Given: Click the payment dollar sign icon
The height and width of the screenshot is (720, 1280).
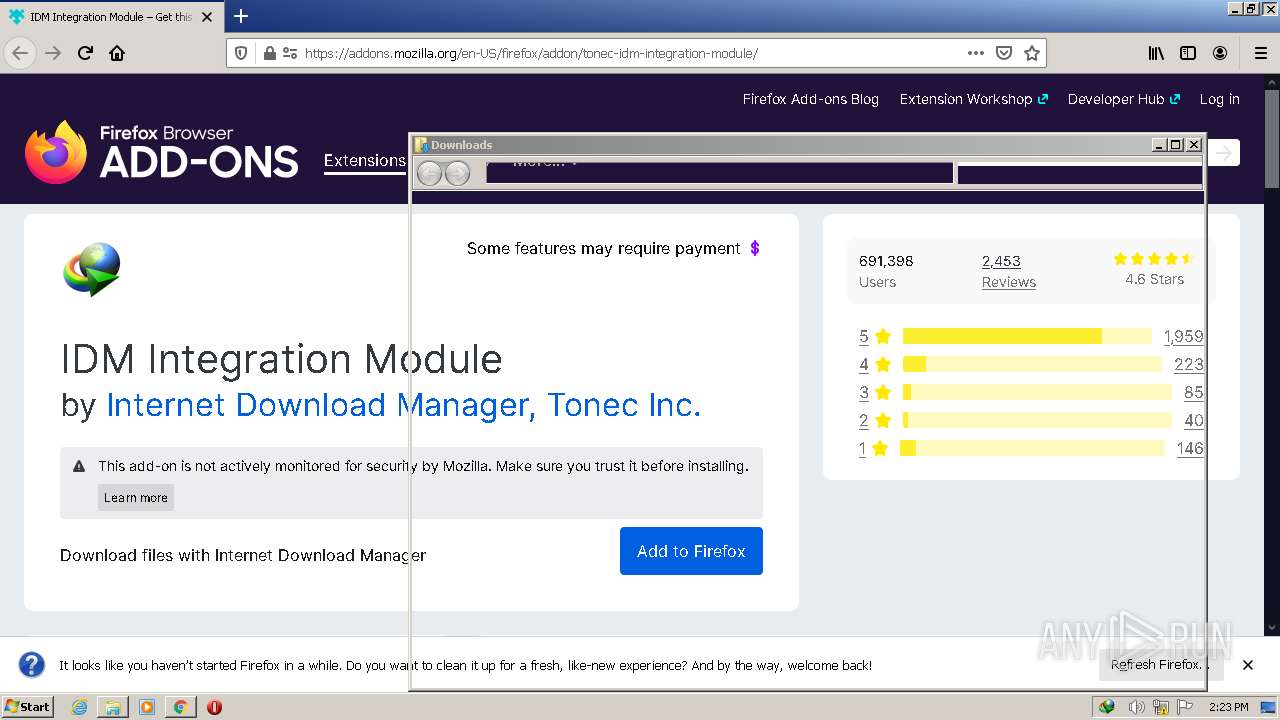Looking at the screenshot, I should [755, 248].
